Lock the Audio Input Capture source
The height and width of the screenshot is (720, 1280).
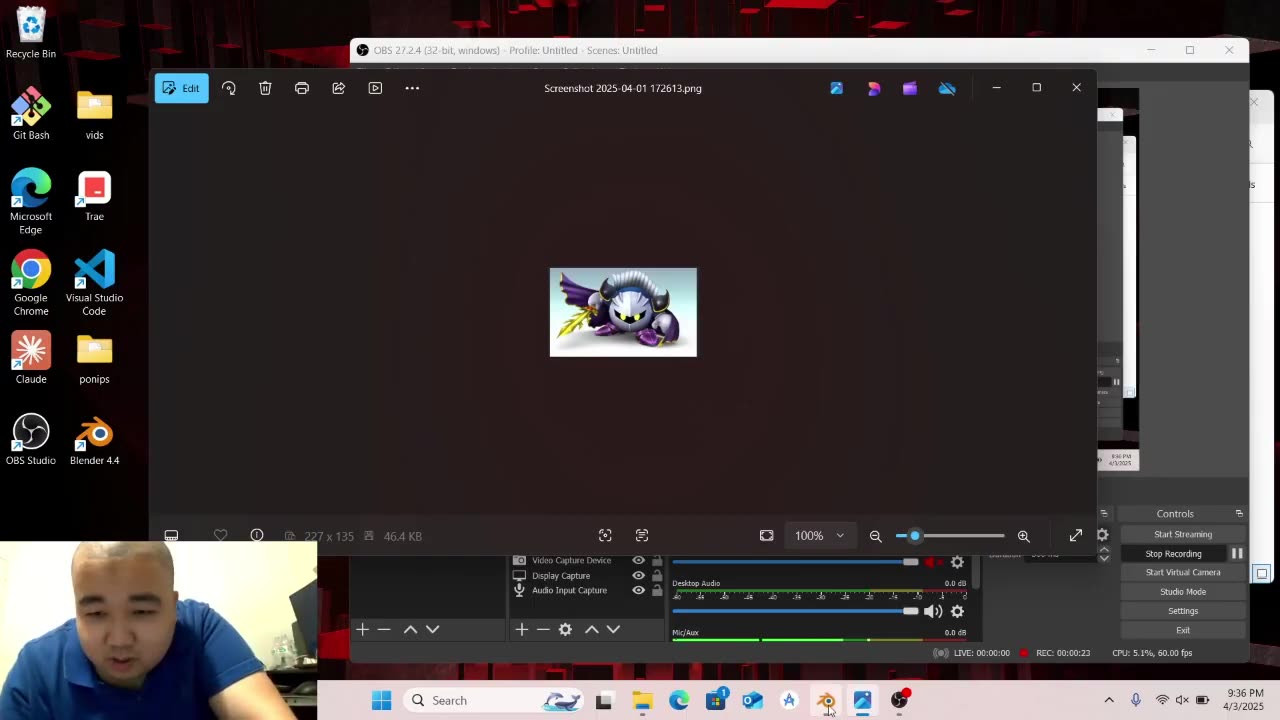click(x=657, y=590)
